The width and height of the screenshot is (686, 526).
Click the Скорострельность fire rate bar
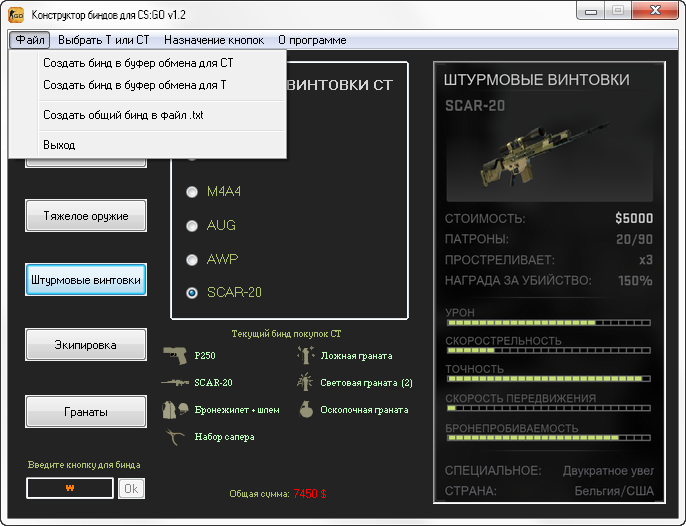point(549,351)
